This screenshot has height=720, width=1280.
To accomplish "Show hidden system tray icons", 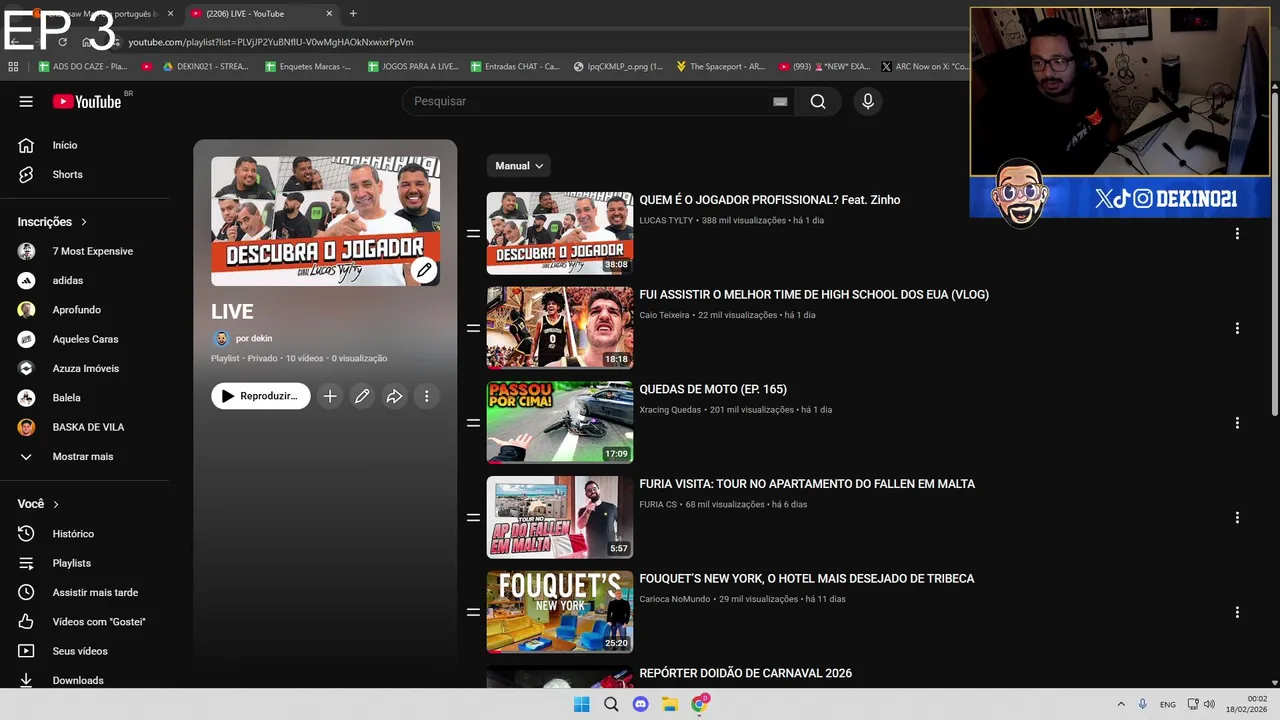I will click(1121, 704).
